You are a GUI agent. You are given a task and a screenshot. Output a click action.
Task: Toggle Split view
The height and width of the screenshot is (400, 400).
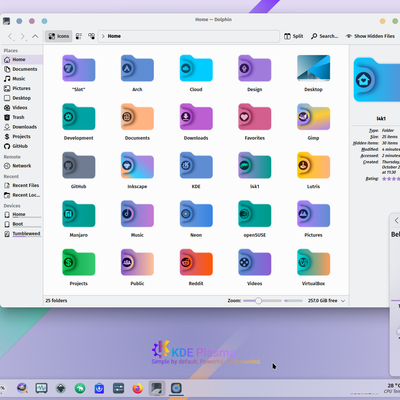(x=294, y=36)
